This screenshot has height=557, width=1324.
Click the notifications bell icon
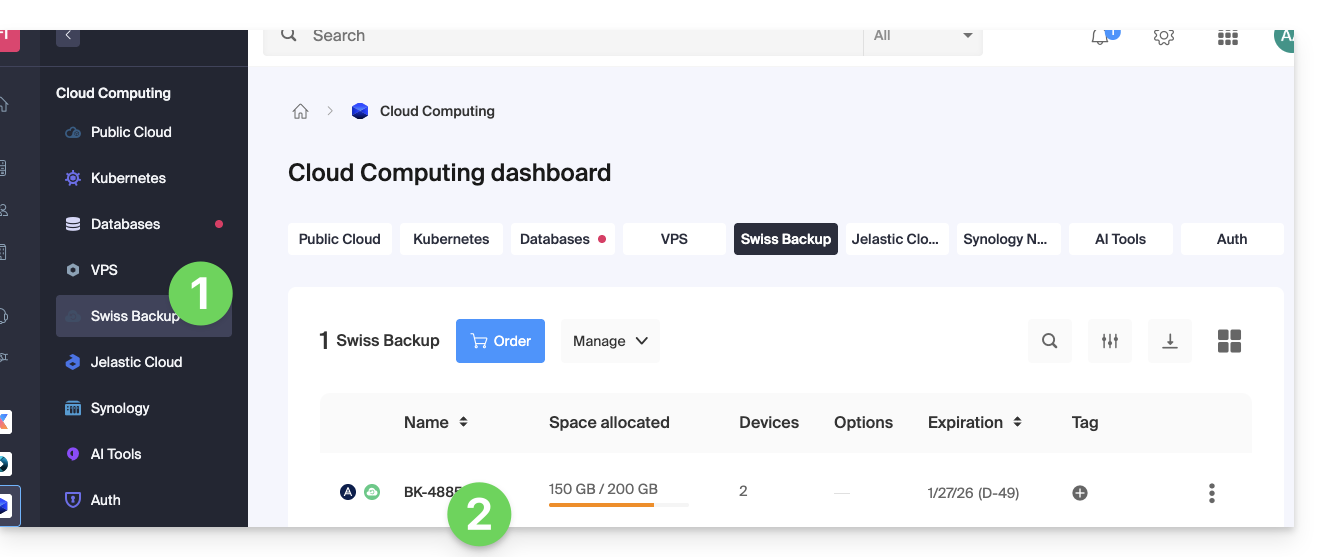tap(1101, 37)
